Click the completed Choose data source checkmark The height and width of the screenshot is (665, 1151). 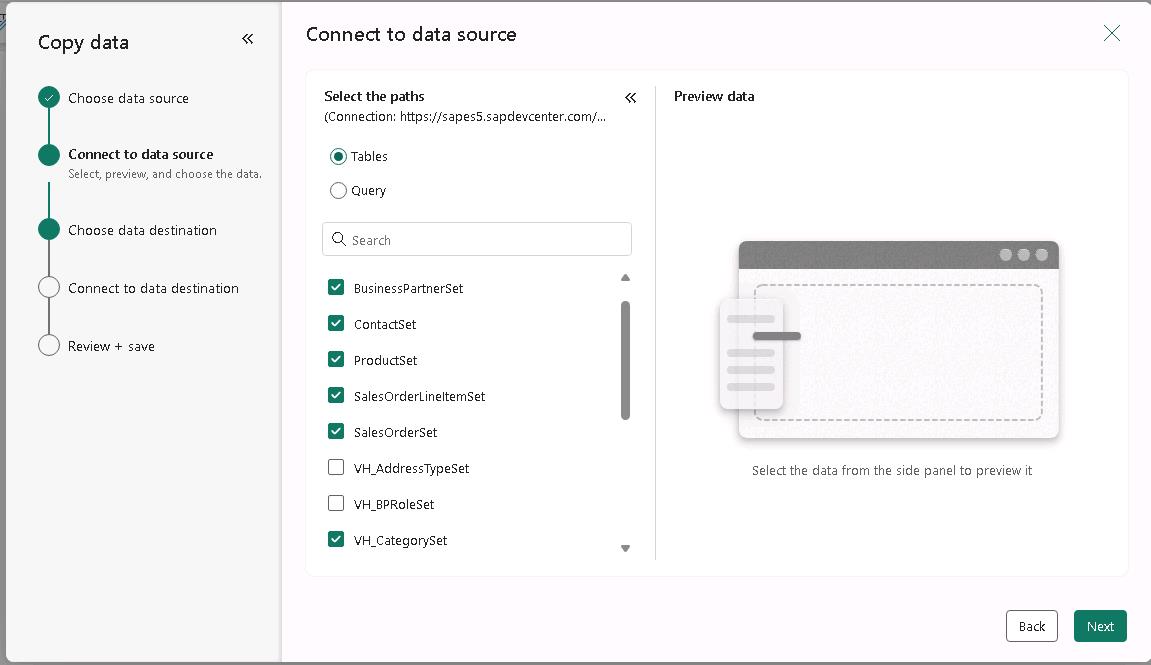(49, 97)
